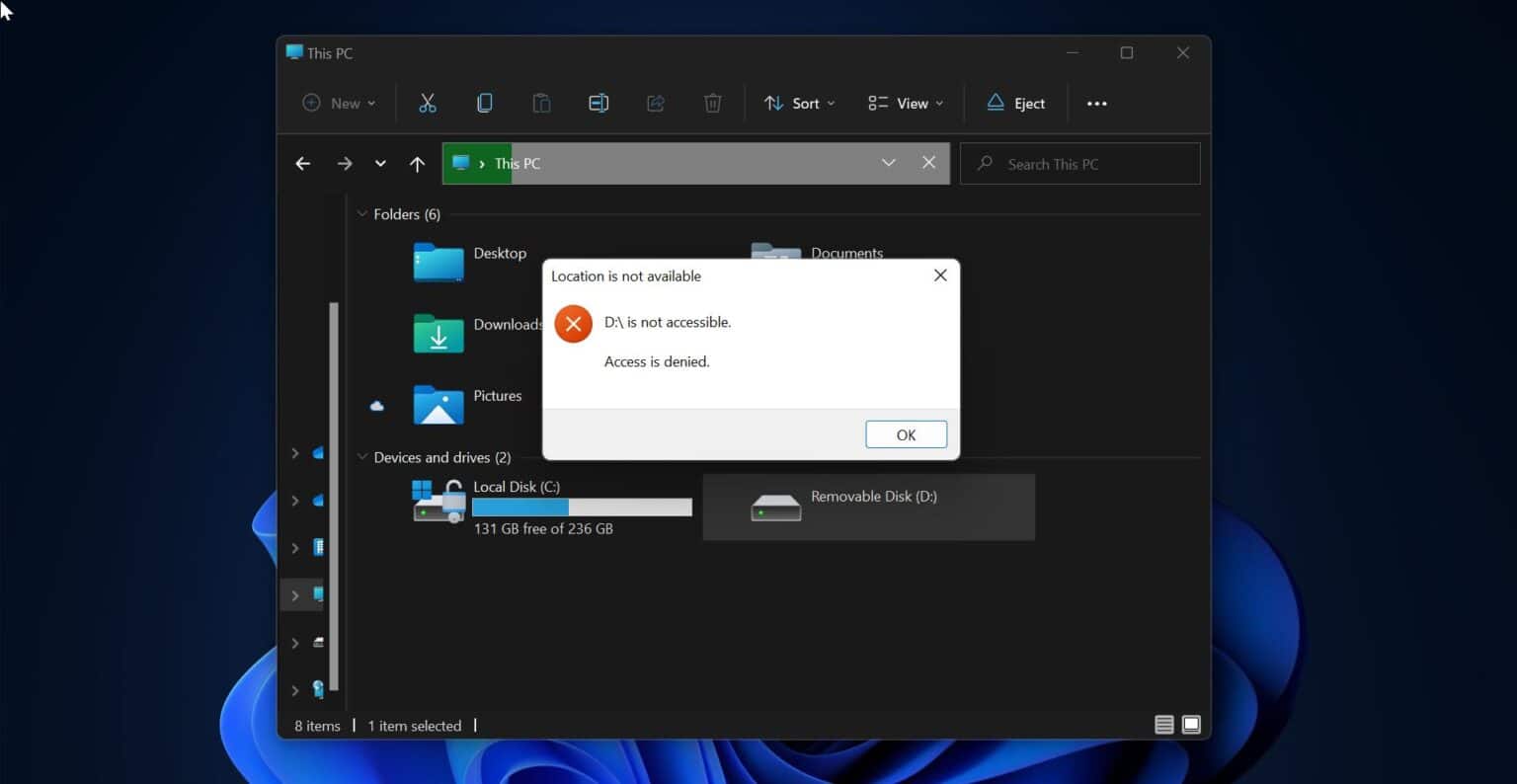Switch to large thumbnails layout in the status bar
This screenshot has width=1517, height=784.
pyautogui.click(x=1191, y=724)
